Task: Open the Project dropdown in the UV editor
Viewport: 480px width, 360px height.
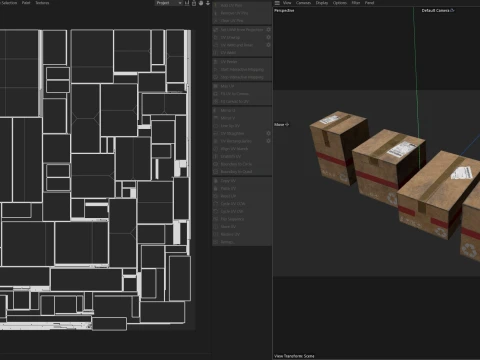Action: coord(169,3)
